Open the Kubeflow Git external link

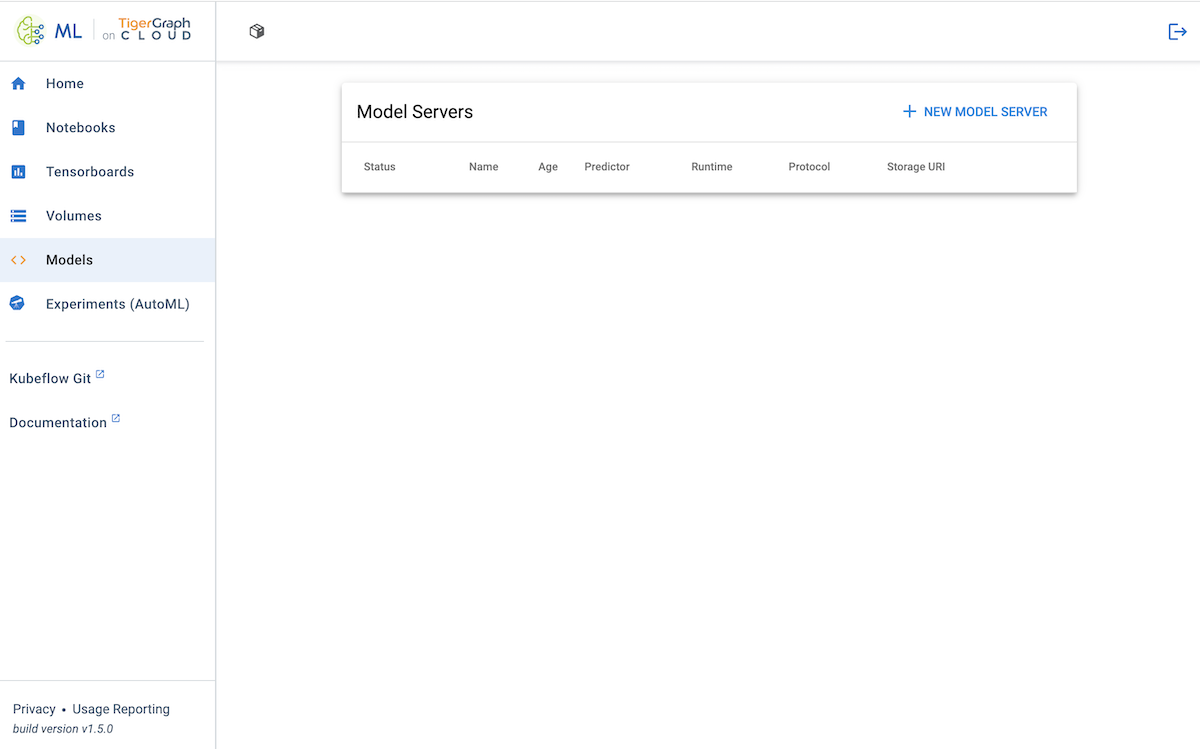[x=48, y=378]
